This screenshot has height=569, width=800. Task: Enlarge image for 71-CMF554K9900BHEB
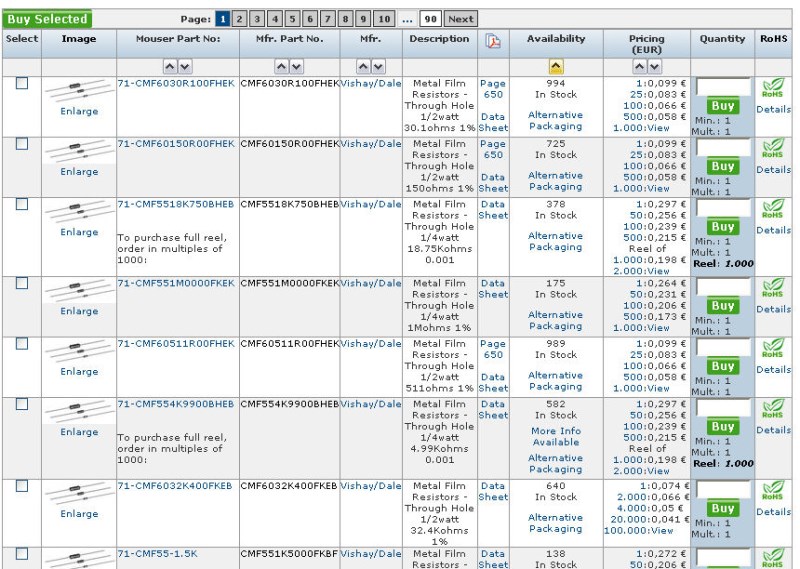pos(79,432)
